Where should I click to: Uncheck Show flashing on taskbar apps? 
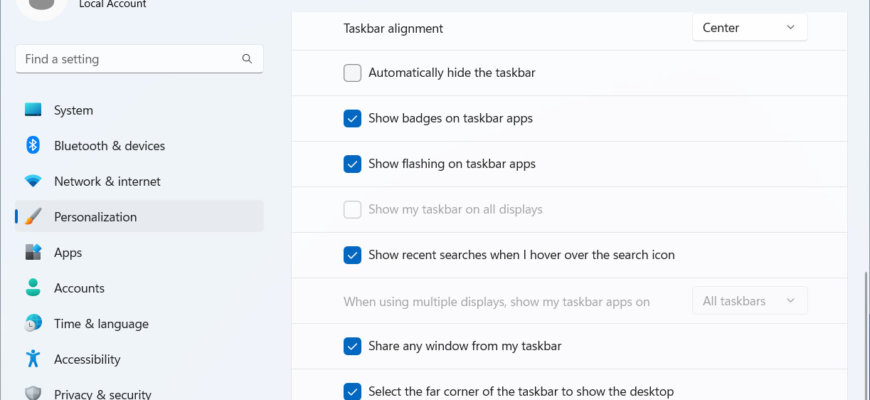(352, 164)
